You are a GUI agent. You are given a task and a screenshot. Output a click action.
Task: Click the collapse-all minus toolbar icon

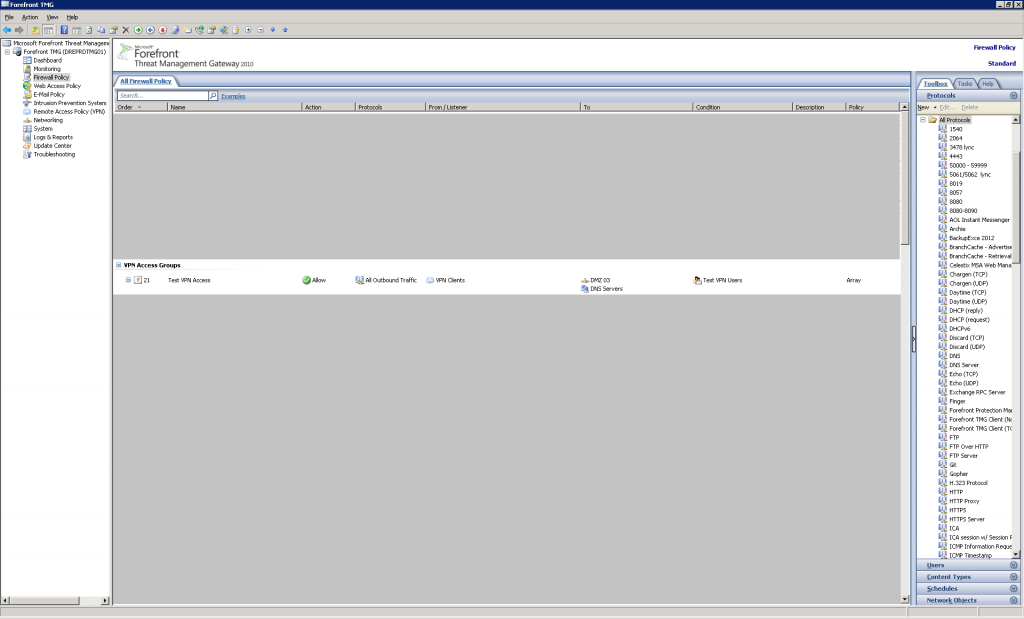point(261,30)
